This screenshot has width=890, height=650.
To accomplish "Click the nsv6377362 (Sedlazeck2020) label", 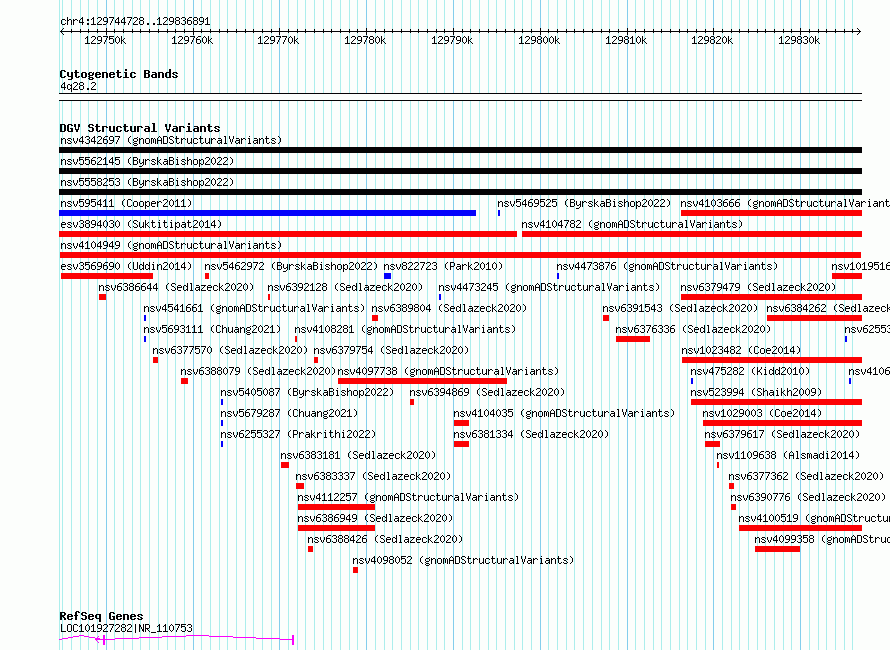I will click(806, 476).
